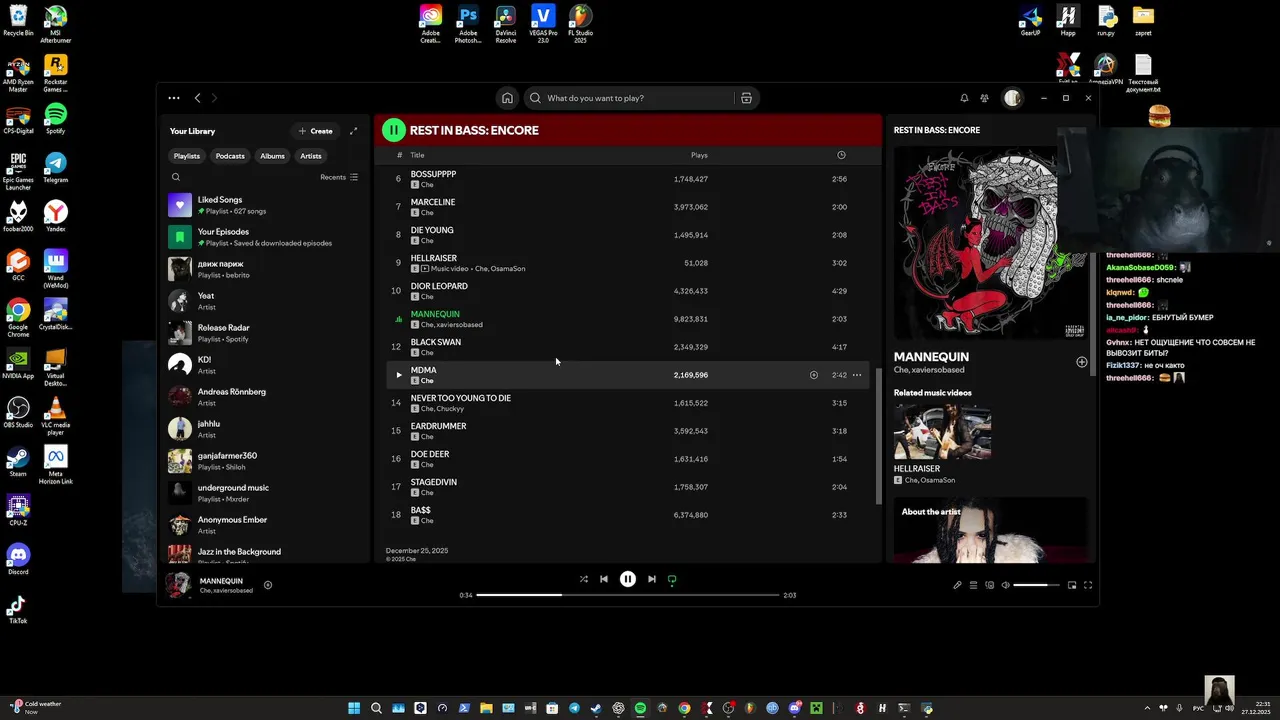Image resolution: width=1280 pixels, height=720 pixels.
Task: Open the Recents sort dropdown
Action: pos(339,177)
